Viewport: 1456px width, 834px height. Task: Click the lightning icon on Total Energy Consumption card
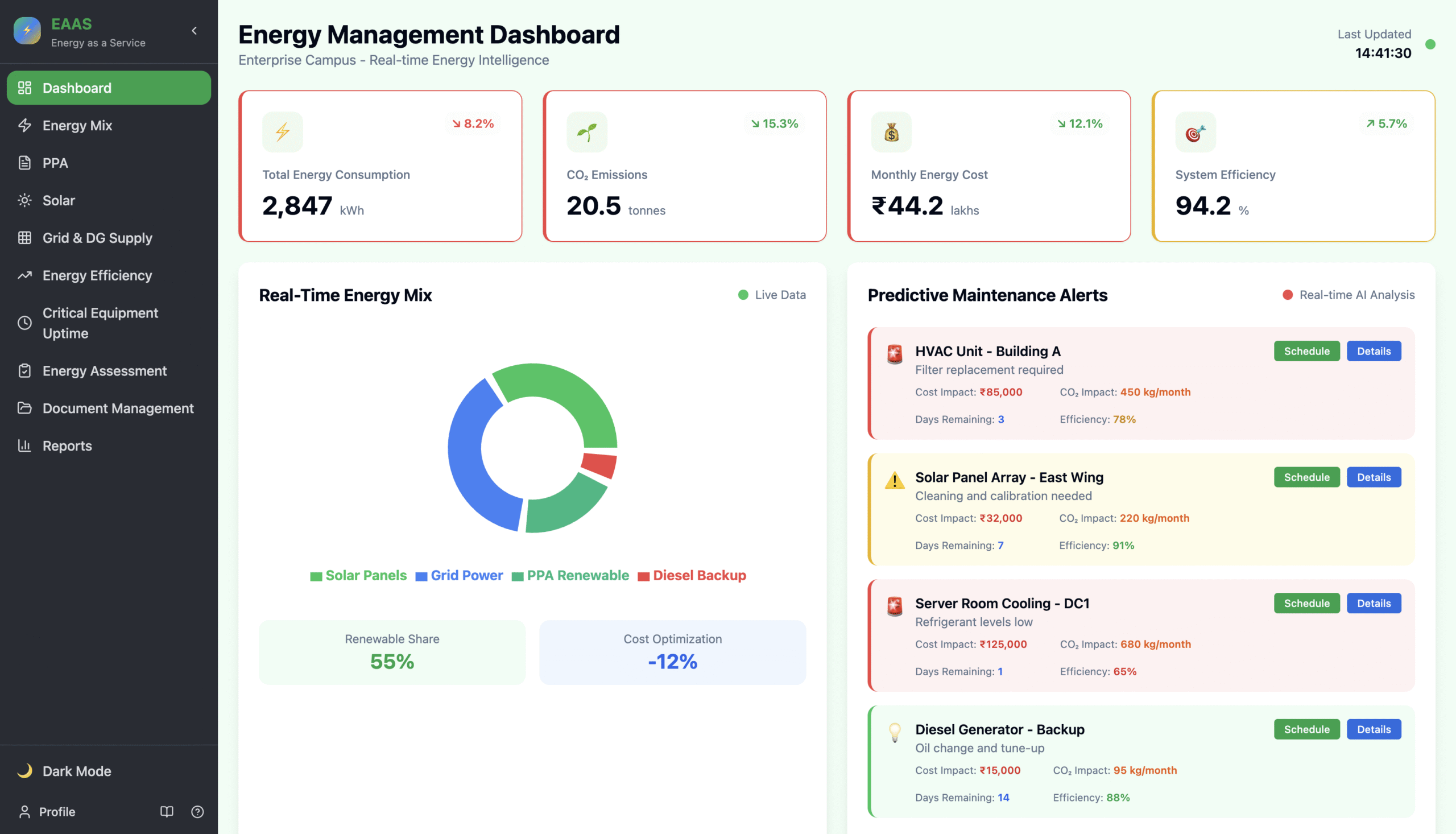[x=282, y=132]
